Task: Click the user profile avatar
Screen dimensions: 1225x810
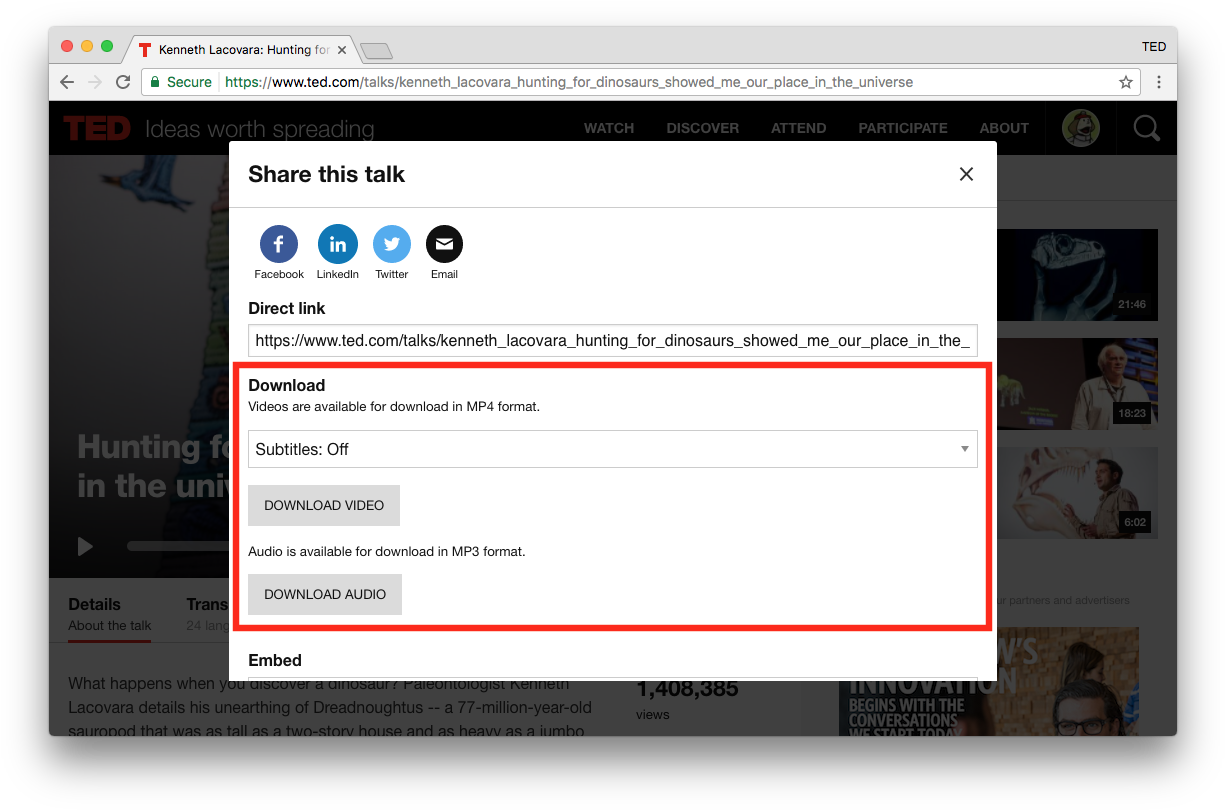Action: coord(1080,128)
